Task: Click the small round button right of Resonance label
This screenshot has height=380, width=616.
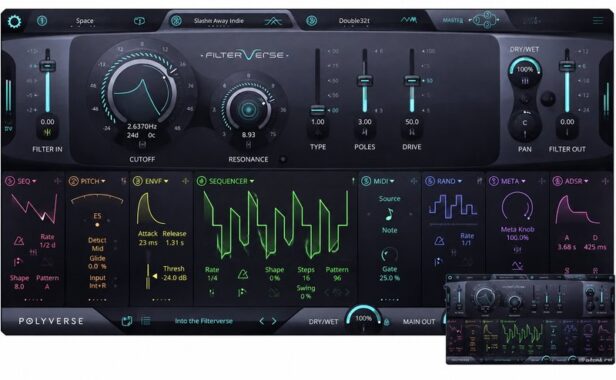Action: click(282, 159)
